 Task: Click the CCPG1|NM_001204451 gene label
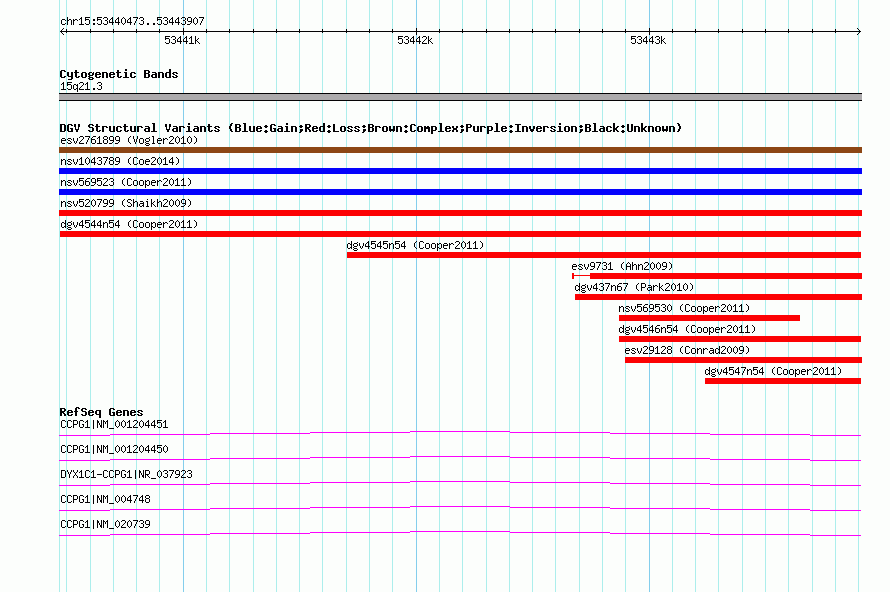[x=114, y=425]
